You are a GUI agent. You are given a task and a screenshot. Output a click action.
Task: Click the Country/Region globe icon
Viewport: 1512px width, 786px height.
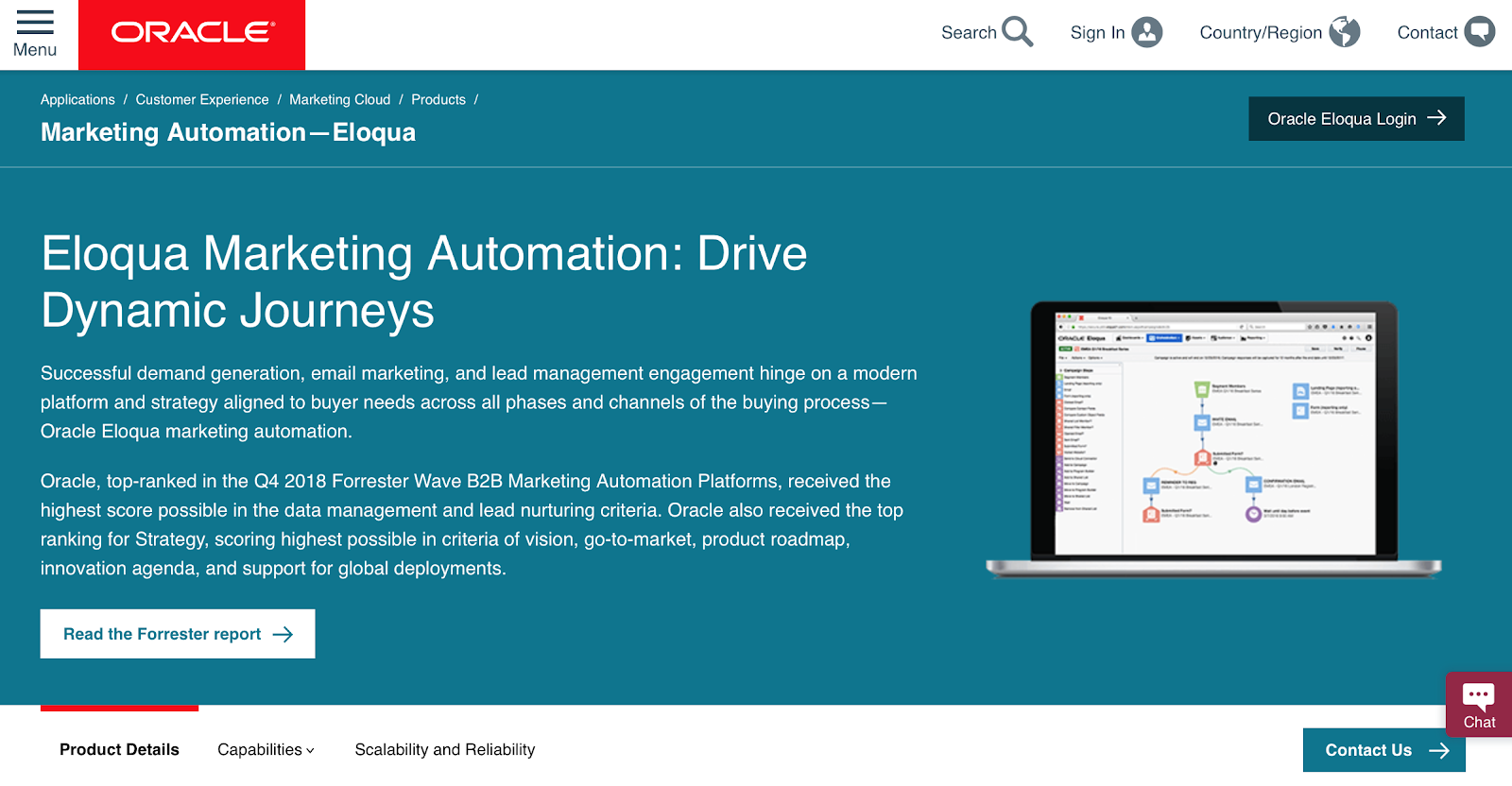1345,32
